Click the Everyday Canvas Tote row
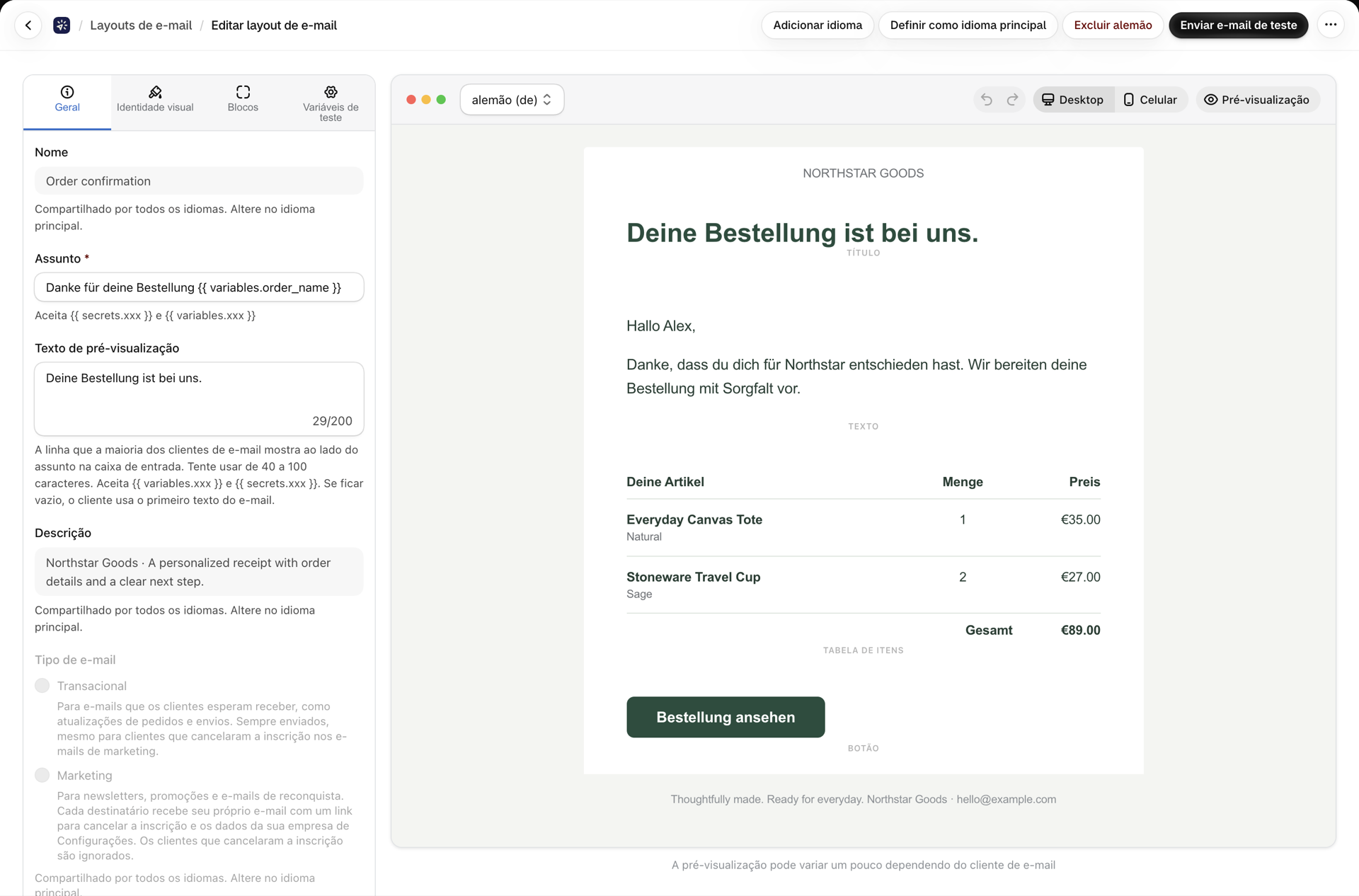This screenshot has height=896, width=1359. tap(863, 527)
